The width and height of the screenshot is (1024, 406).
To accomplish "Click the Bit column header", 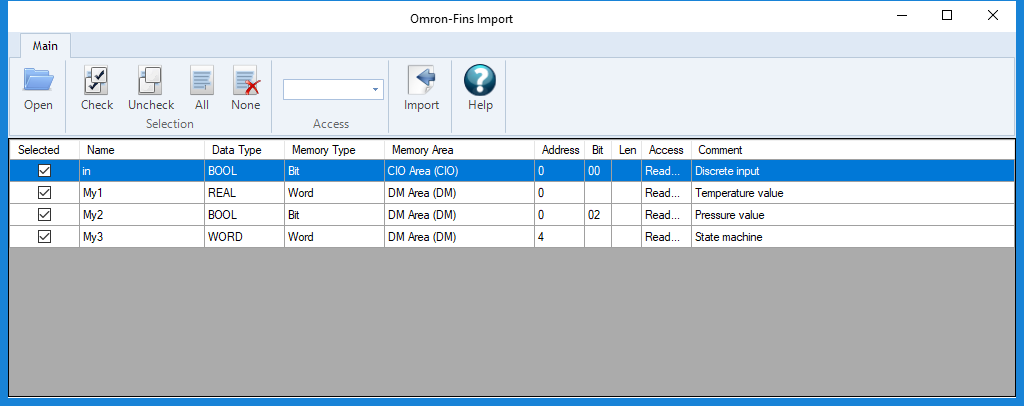I will point(598,149).
